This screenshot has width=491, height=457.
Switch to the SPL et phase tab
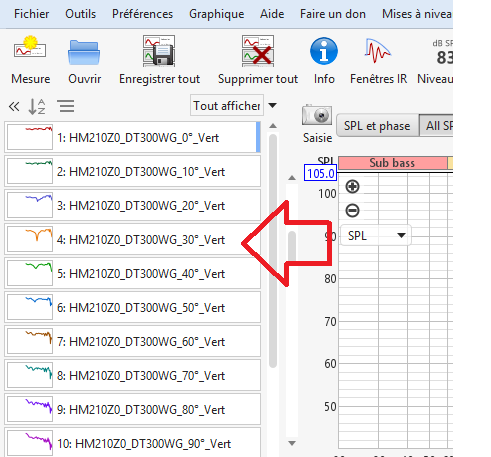coord(377,126)
